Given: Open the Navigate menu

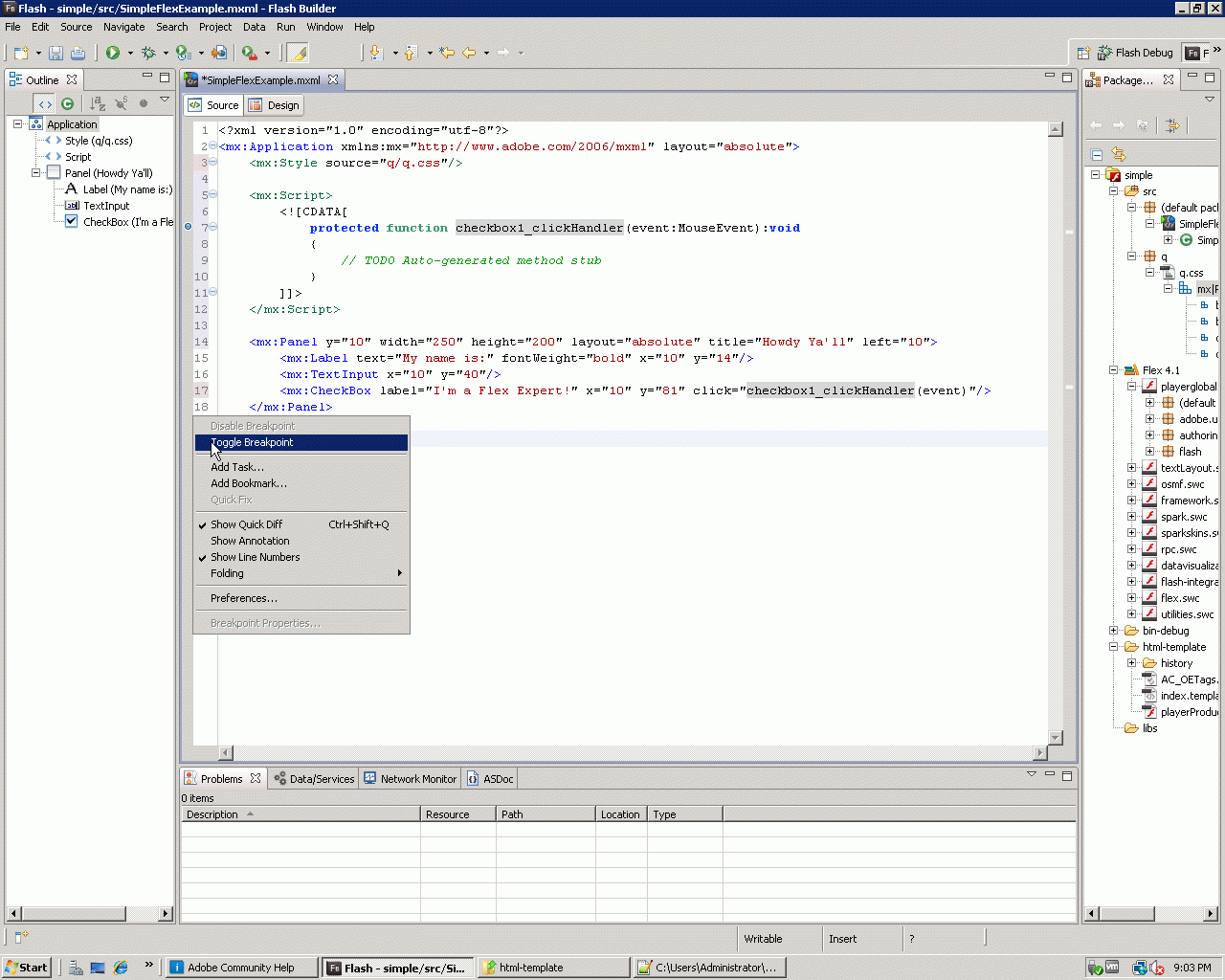Looking at the screenshot, I should (x=124, y=27).
